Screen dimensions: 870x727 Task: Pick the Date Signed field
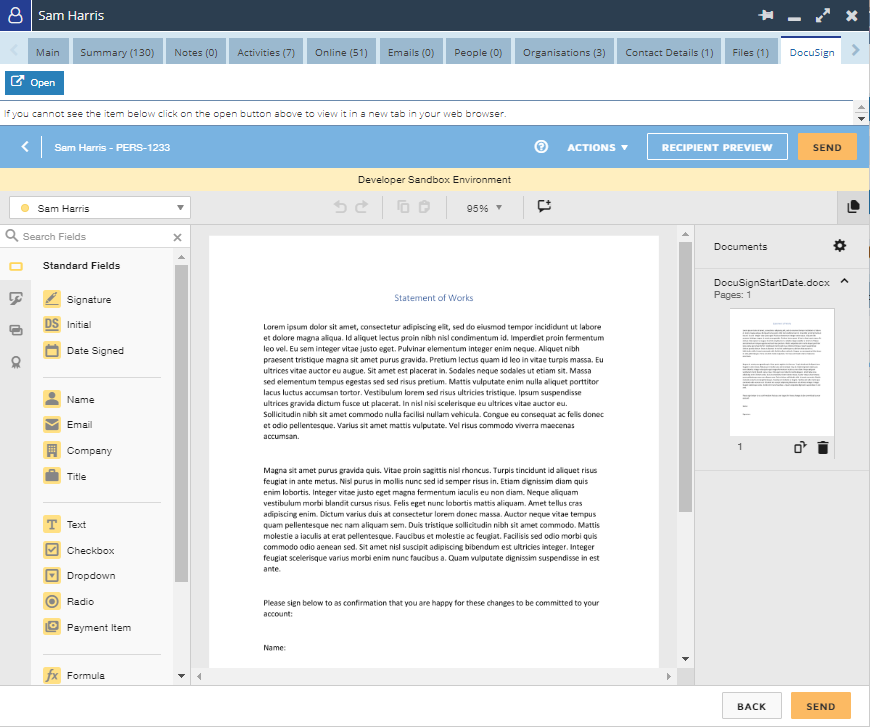tap(83, 350)
